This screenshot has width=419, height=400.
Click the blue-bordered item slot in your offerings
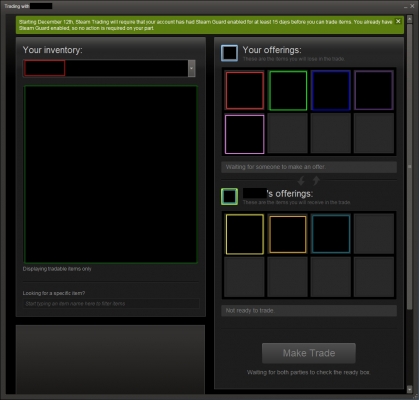point(331,90)
